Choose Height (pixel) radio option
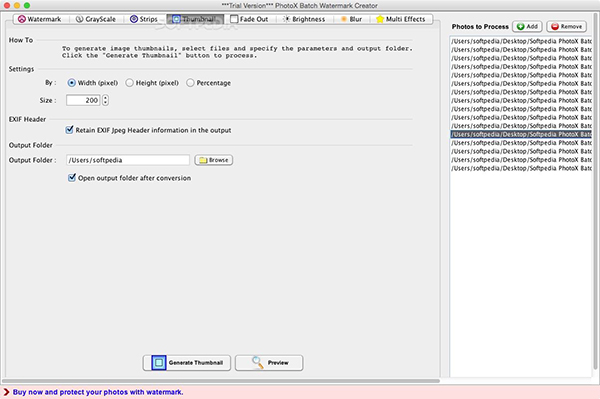The height and width of the screenshot is (399, 600). pos(152,83)
